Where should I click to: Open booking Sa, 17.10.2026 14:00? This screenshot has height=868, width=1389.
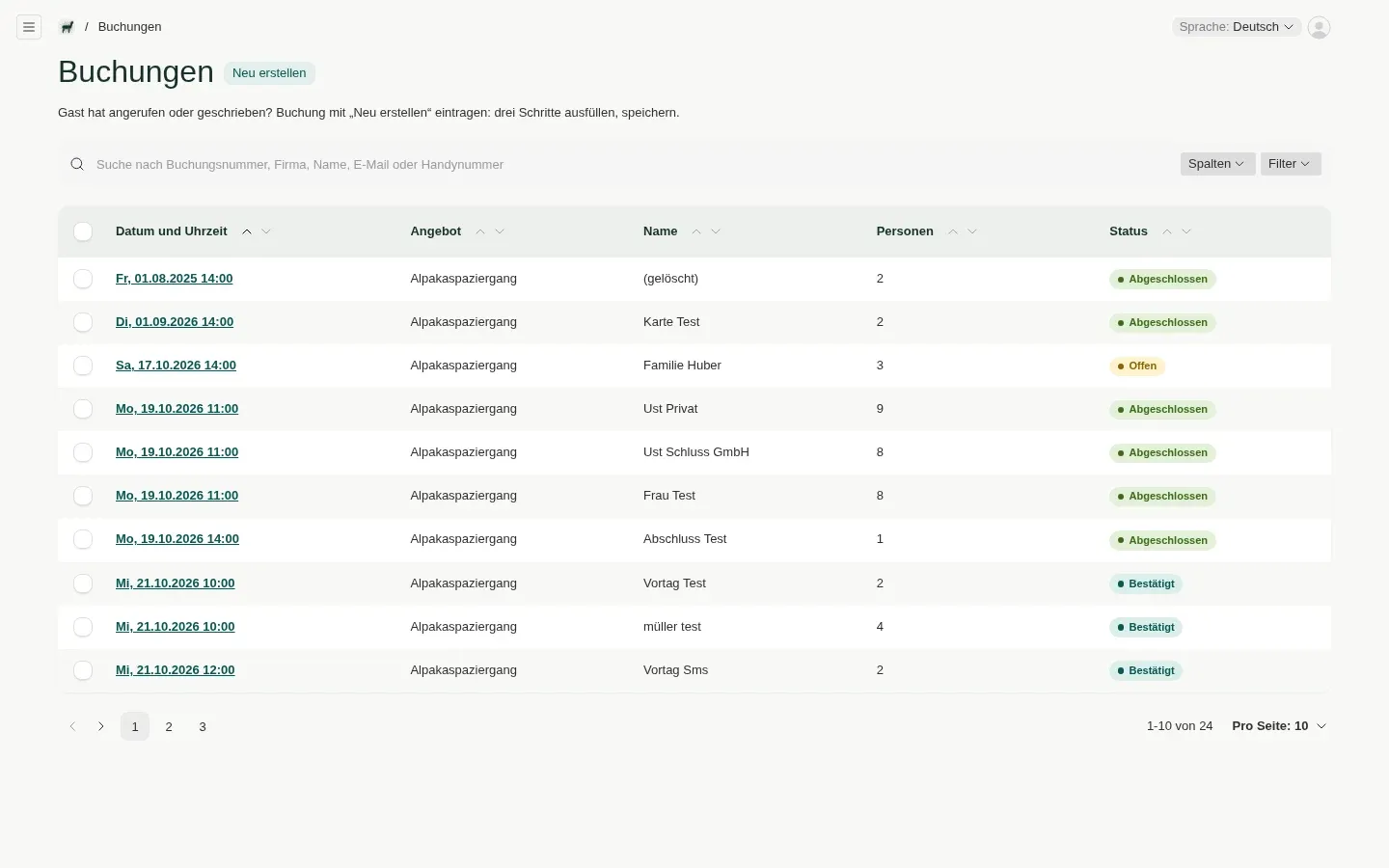pos(176,366)
